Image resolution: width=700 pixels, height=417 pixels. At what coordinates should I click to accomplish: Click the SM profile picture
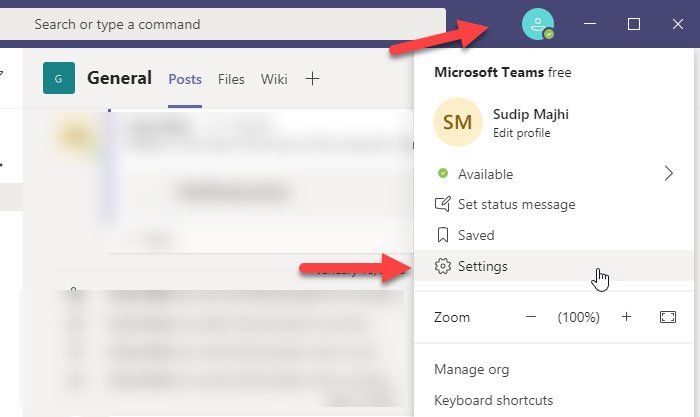[x=458, y=122]
